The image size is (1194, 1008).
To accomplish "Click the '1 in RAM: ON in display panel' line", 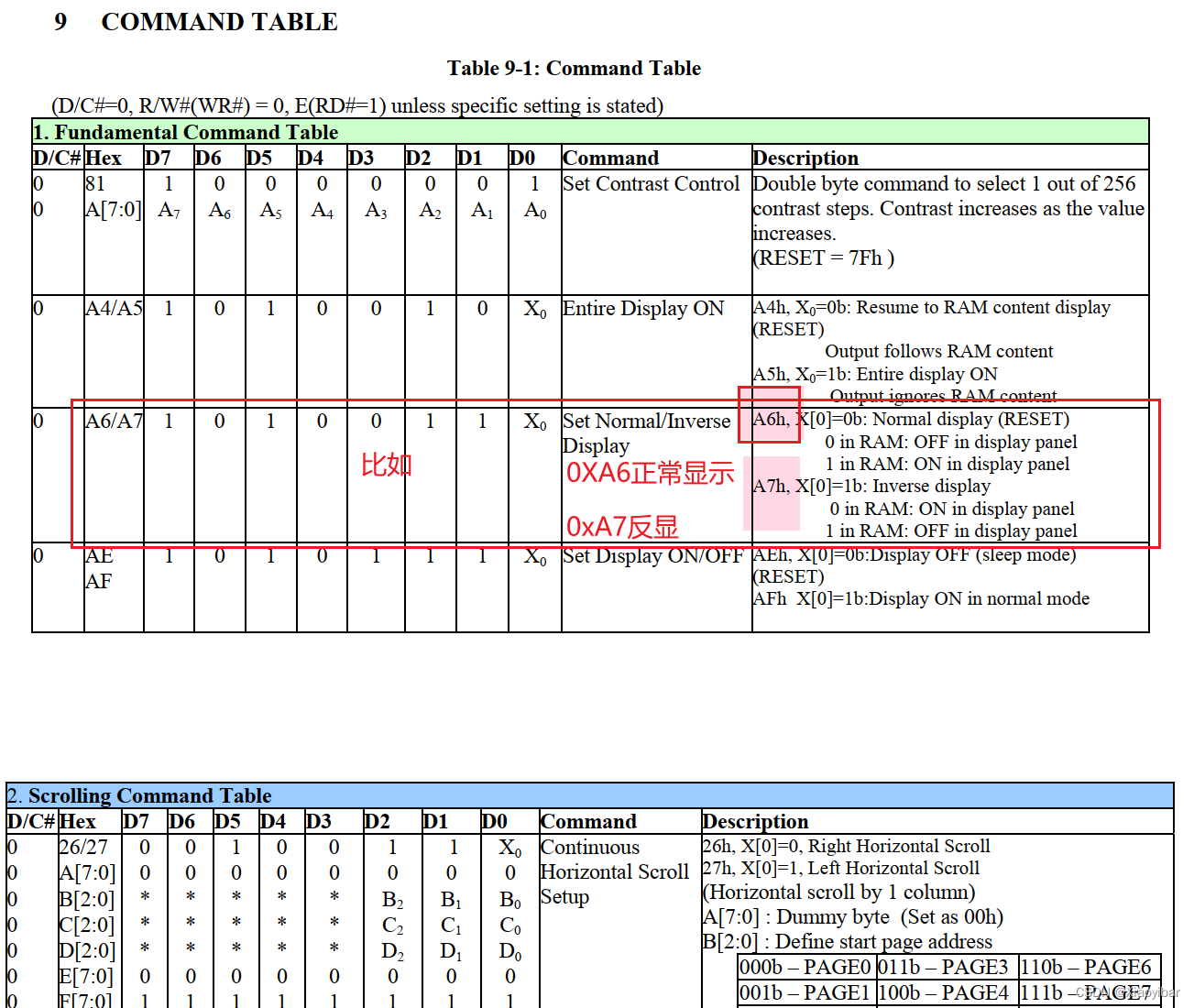I will click(948, 465).
